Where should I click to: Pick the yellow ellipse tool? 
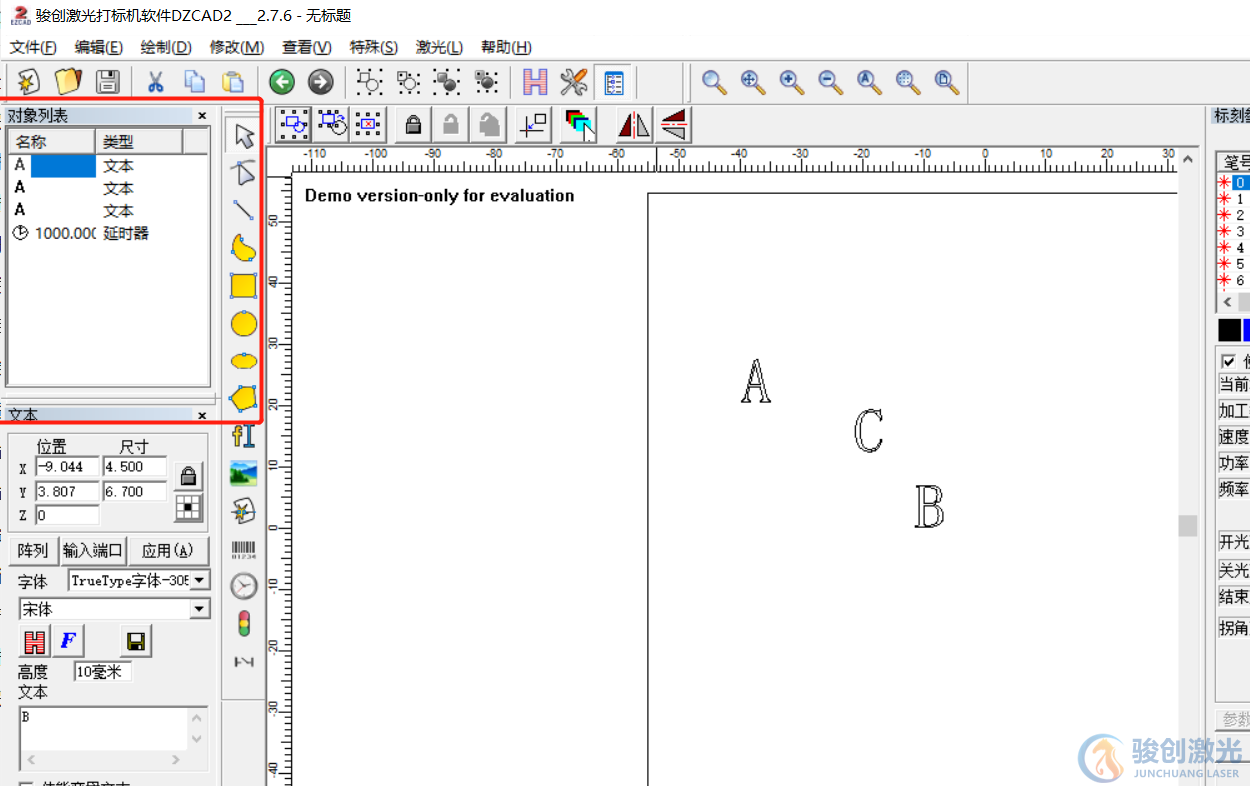coord(243,360)
